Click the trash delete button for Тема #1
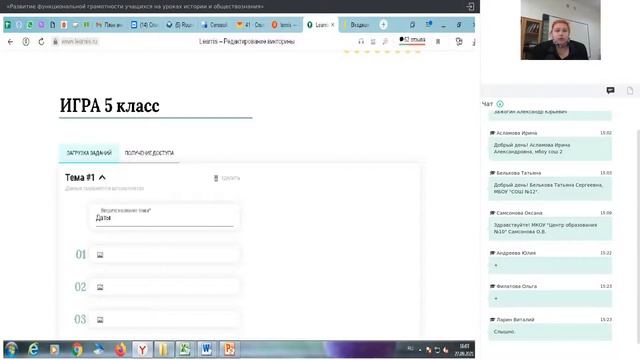This screenshot has height=360, width=640. 227,178
